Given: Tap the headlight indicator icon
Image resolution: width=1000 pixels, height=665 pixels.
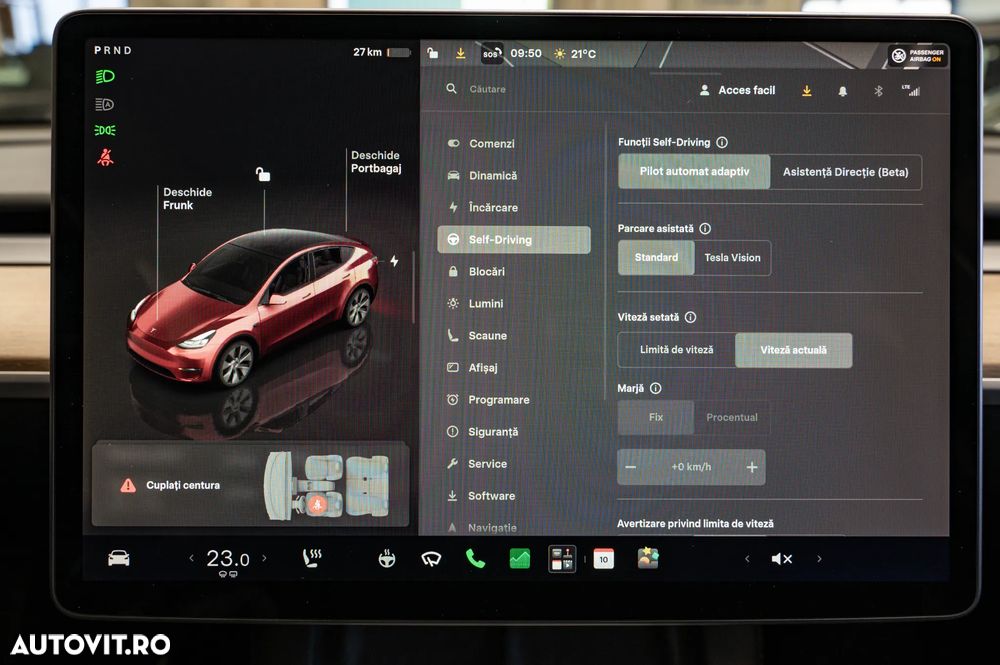Looking at the screenshot, I should coord(105,77).
